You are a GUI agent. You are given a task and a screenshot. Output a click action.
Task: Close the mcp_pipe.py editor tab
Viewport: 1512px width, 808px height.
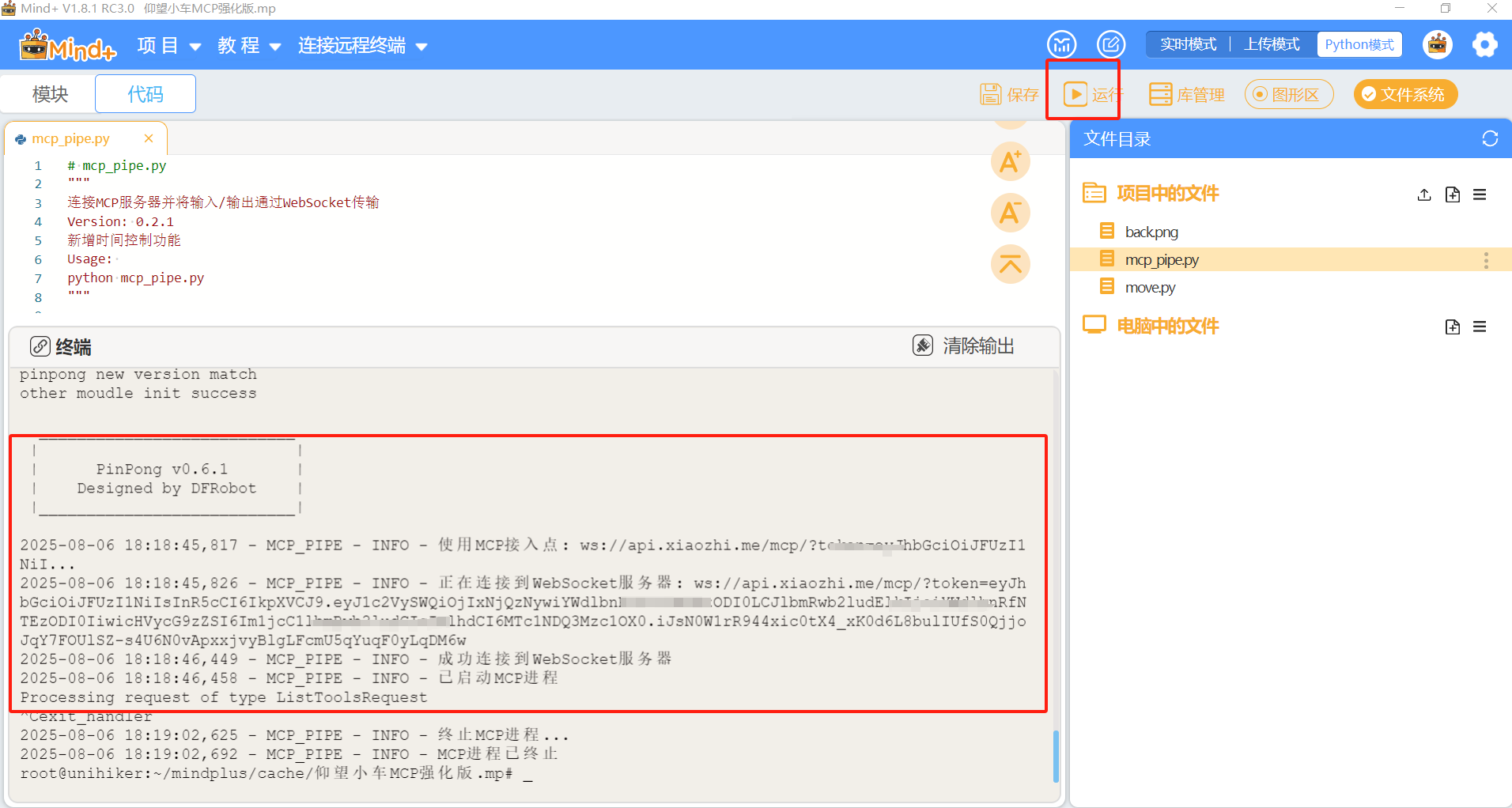click(x=149, y=138)
